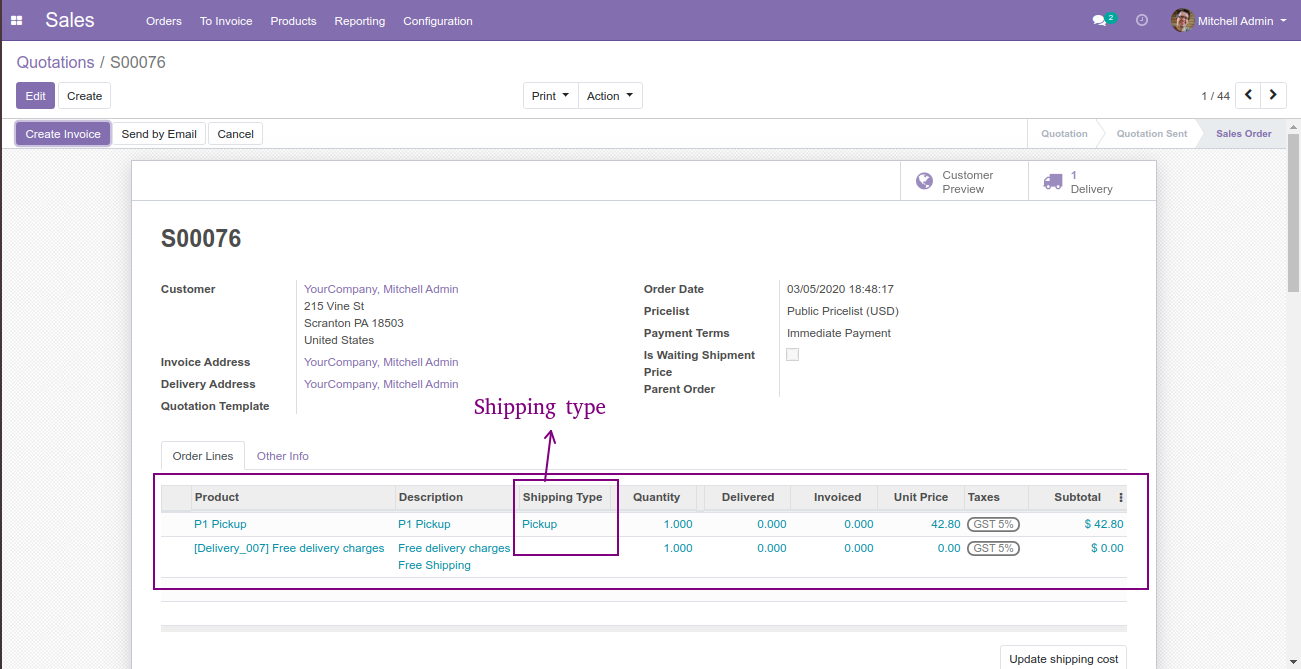Image resolution: width=1301 pixels, height=669 pixels.
Task: Select the Order Lines tab
Action: [x=203, y=456]
